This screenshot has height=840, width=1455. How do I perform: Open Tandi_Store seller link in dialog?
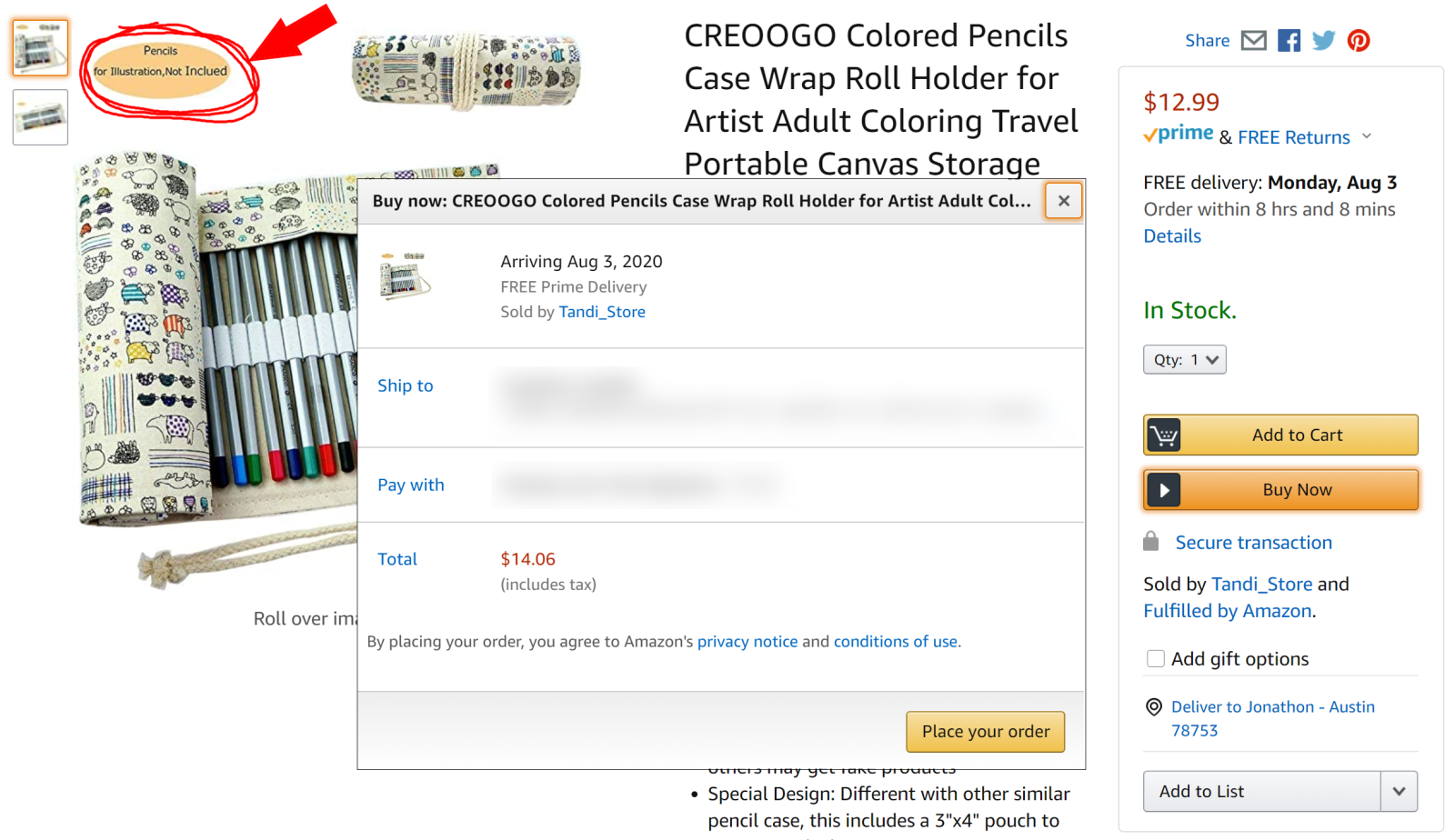click(x=601, y=312)
